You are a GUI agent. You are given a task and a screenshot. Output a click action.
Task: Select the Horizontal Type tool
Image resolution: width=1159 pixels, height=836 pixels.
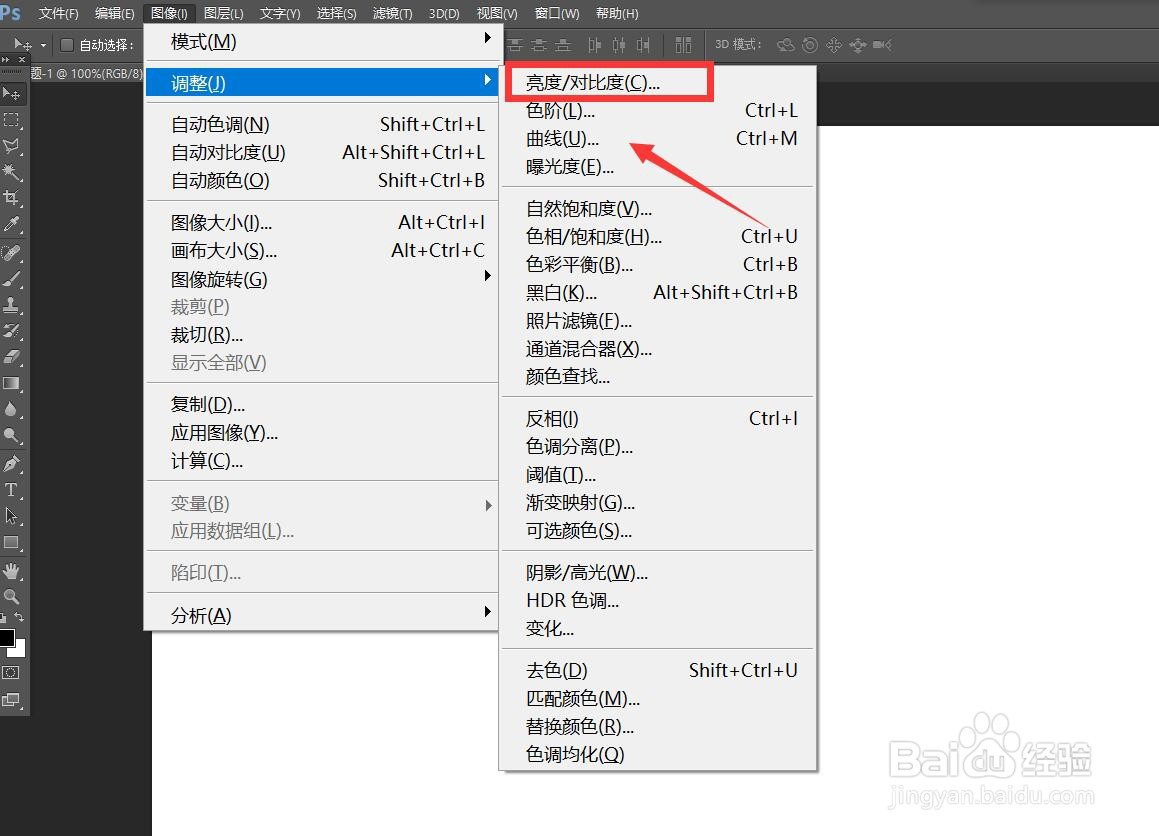(x=12, y=489)
